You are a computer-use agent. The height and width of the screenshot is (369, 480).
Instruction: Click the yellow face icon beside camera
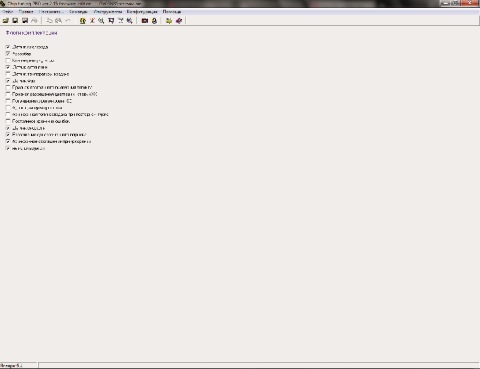[x=154, y=21]
